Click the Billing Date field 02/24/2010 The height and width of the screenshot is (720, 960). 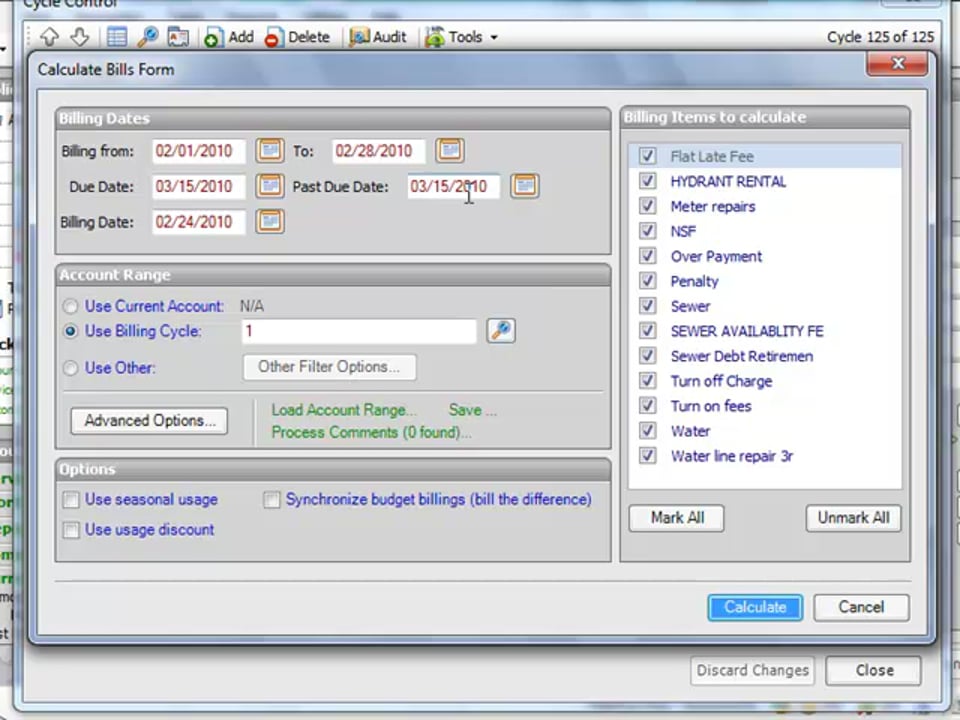199,222
